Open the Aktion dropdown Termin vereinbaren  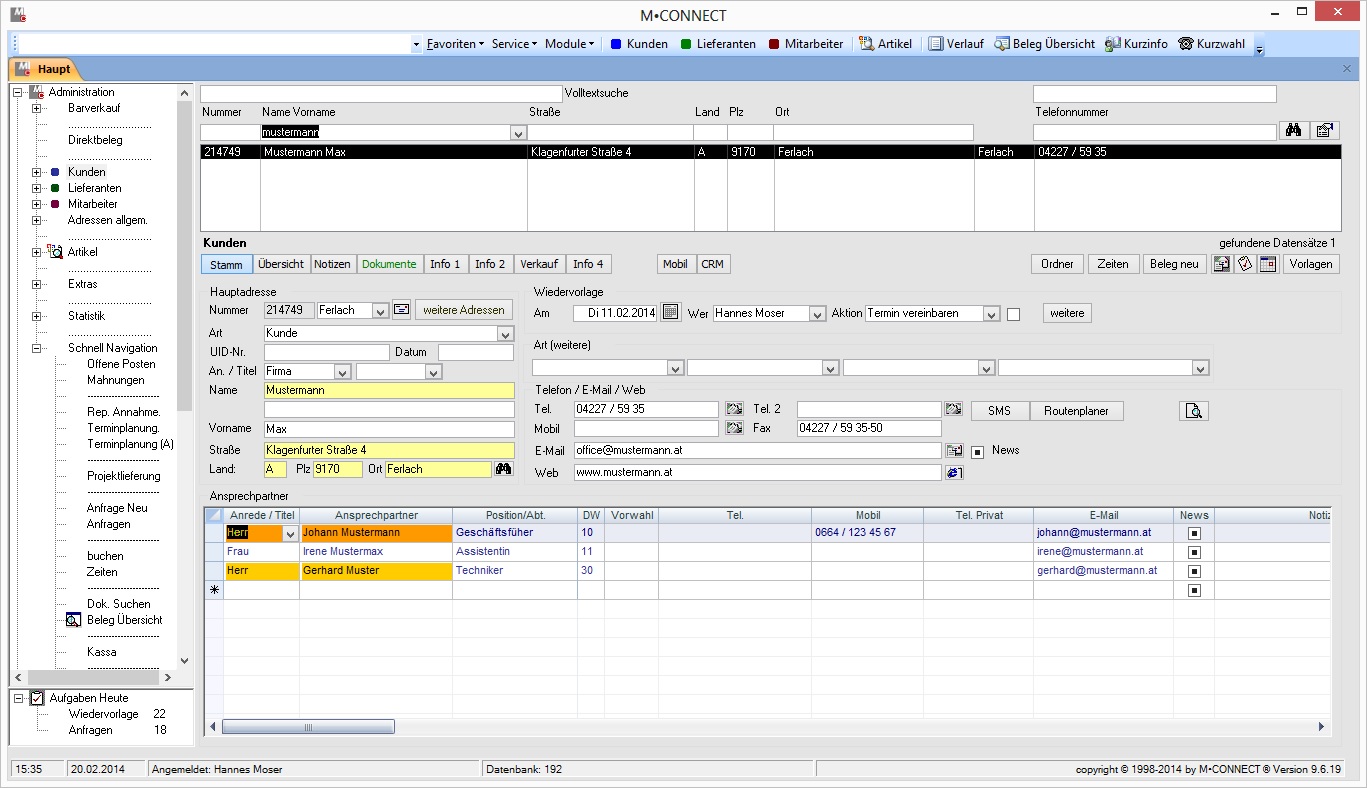click(991, 314)
